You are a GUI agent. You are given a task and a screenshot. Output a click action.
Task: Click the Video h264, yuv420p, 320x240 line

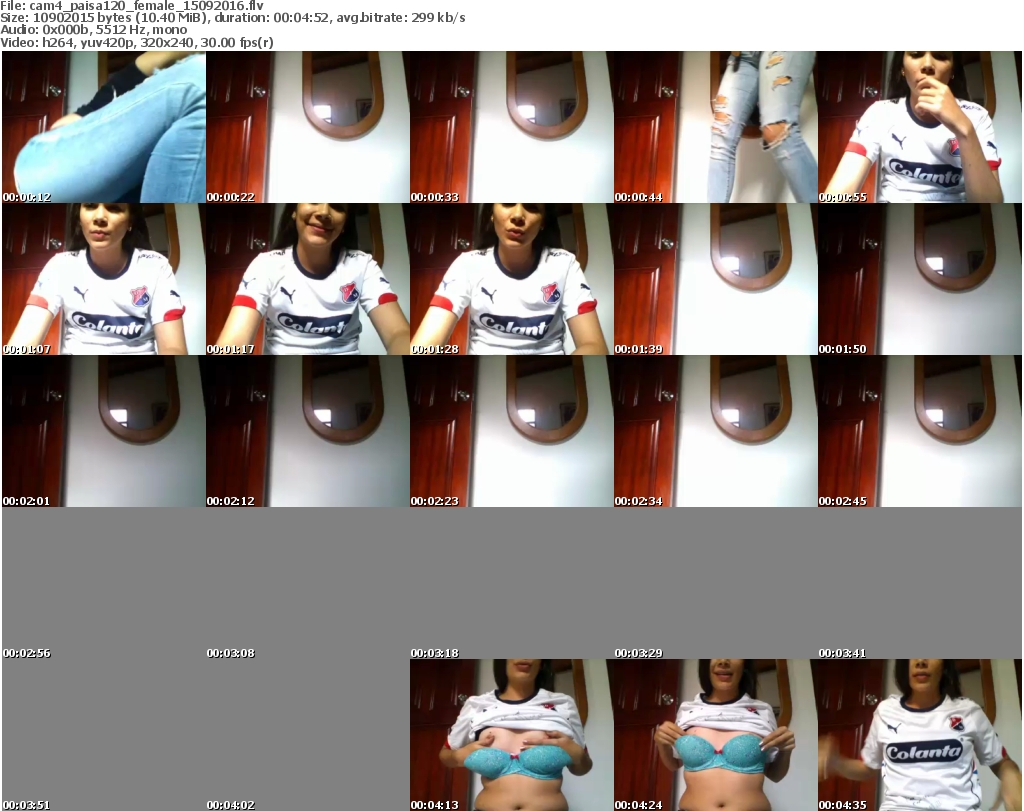pos(137,42)
